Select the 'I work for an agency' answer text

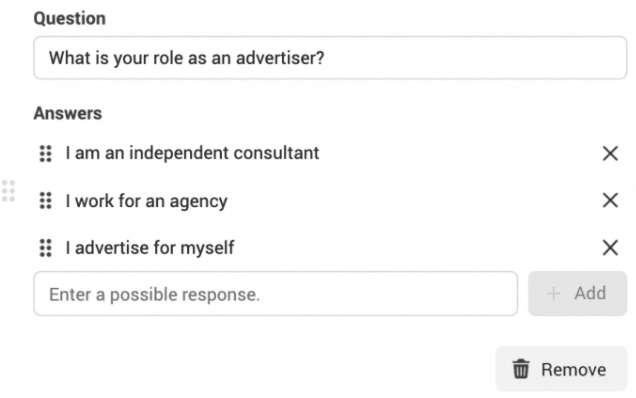click(146, 201)
